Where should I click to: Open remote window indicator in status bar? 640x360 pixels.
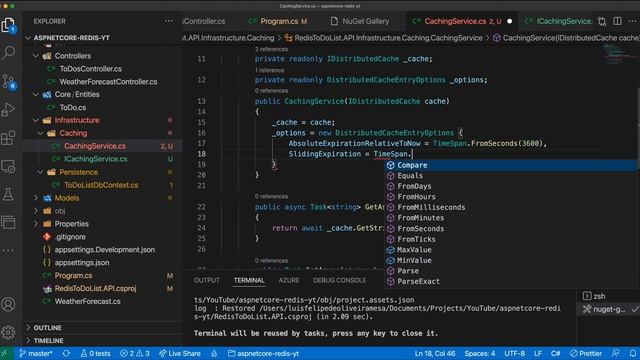coord(5,353)
